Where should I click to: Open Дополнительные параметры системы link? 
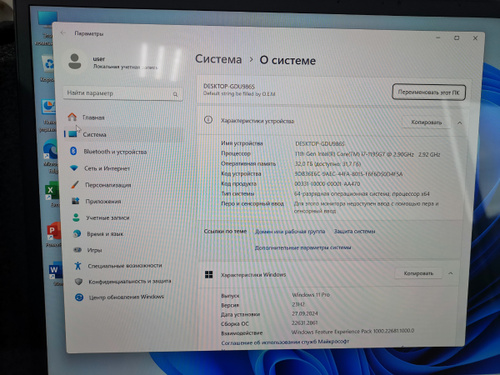[x=303, y=247]
